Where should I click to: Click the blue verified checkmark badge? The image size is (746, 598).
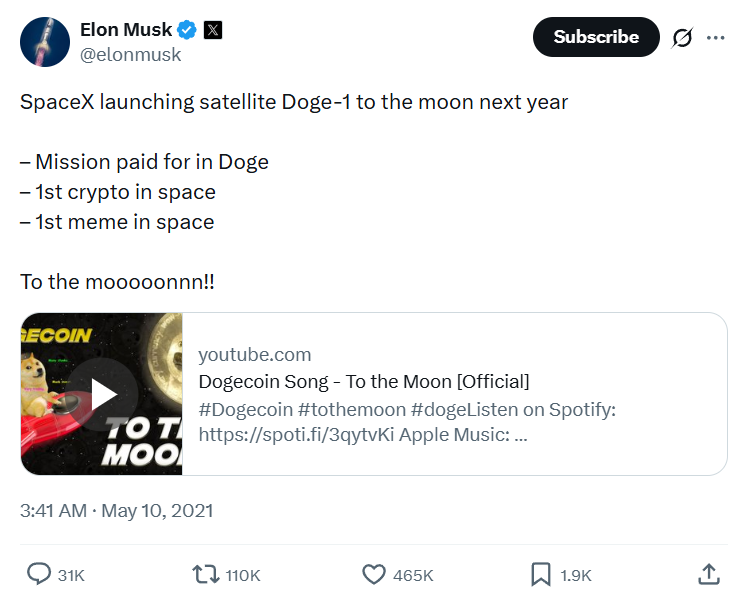185,30
